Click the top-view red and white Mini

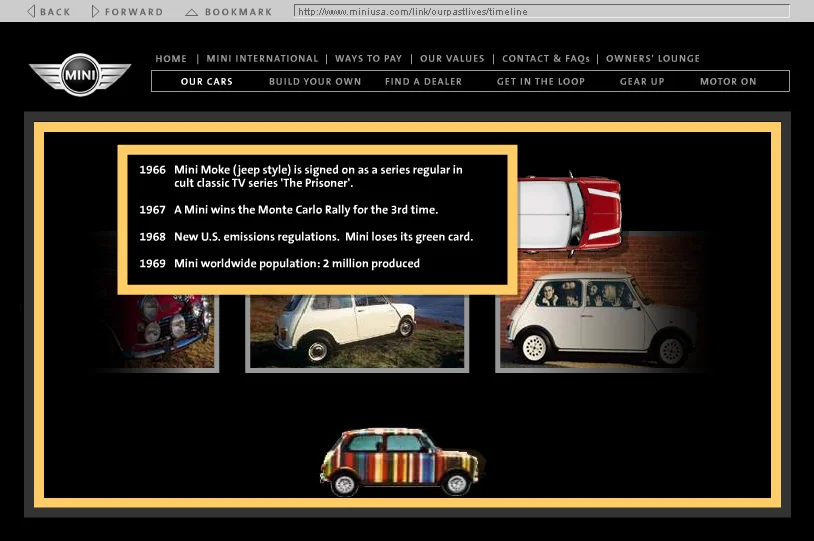pyautogui.click(x=569, y=214)
